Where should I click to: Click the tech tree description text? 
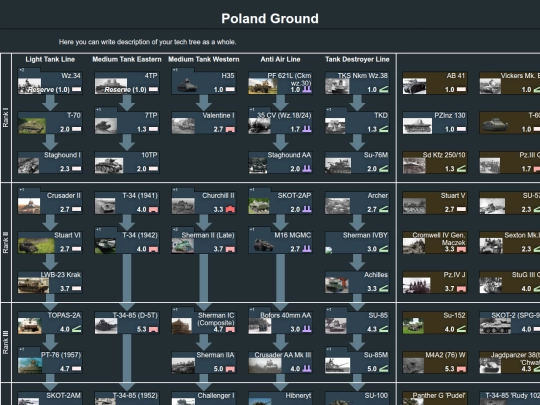click(x=147, y=42)
